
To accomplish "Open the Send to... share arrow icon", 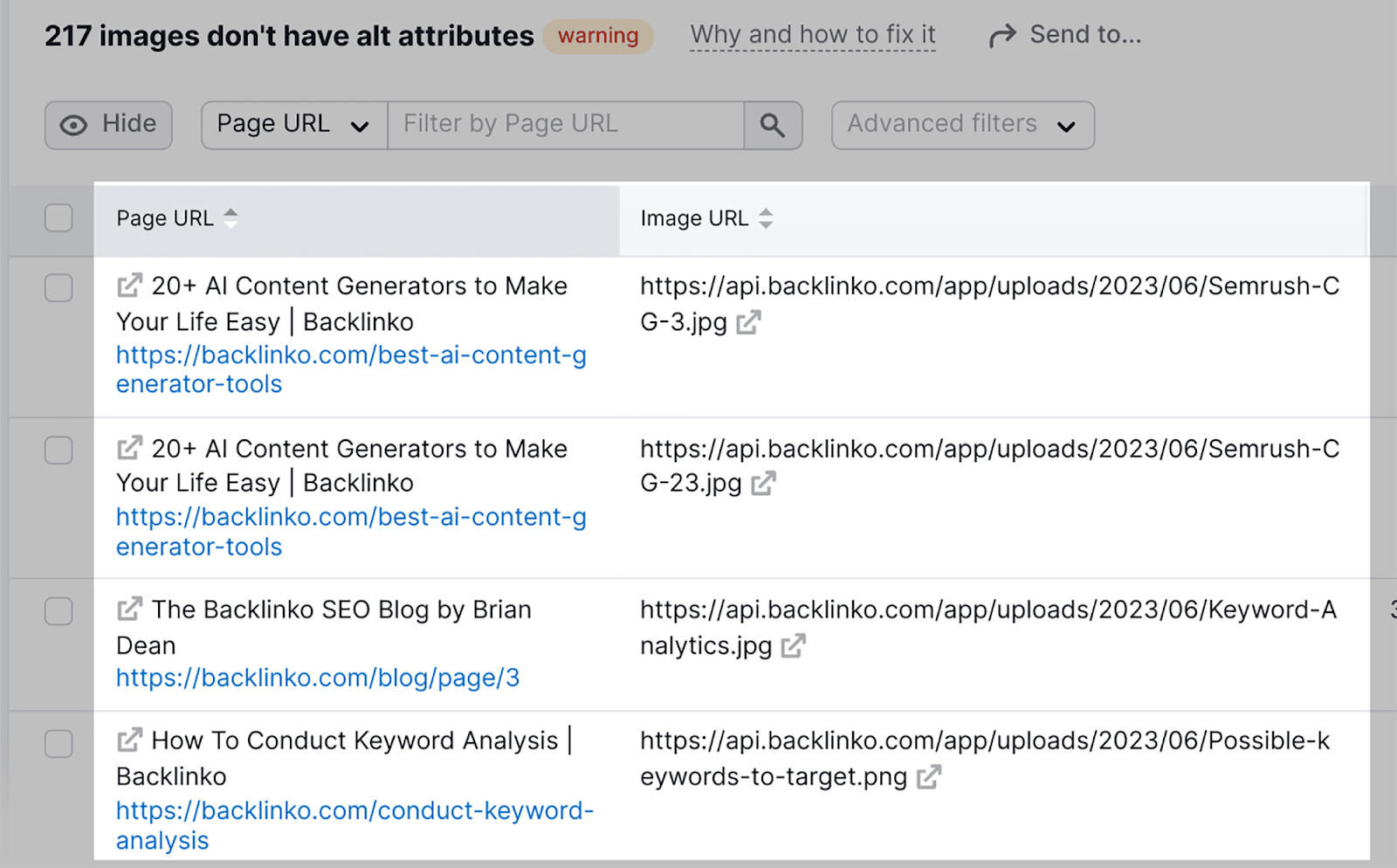I will click(1001, 34).
